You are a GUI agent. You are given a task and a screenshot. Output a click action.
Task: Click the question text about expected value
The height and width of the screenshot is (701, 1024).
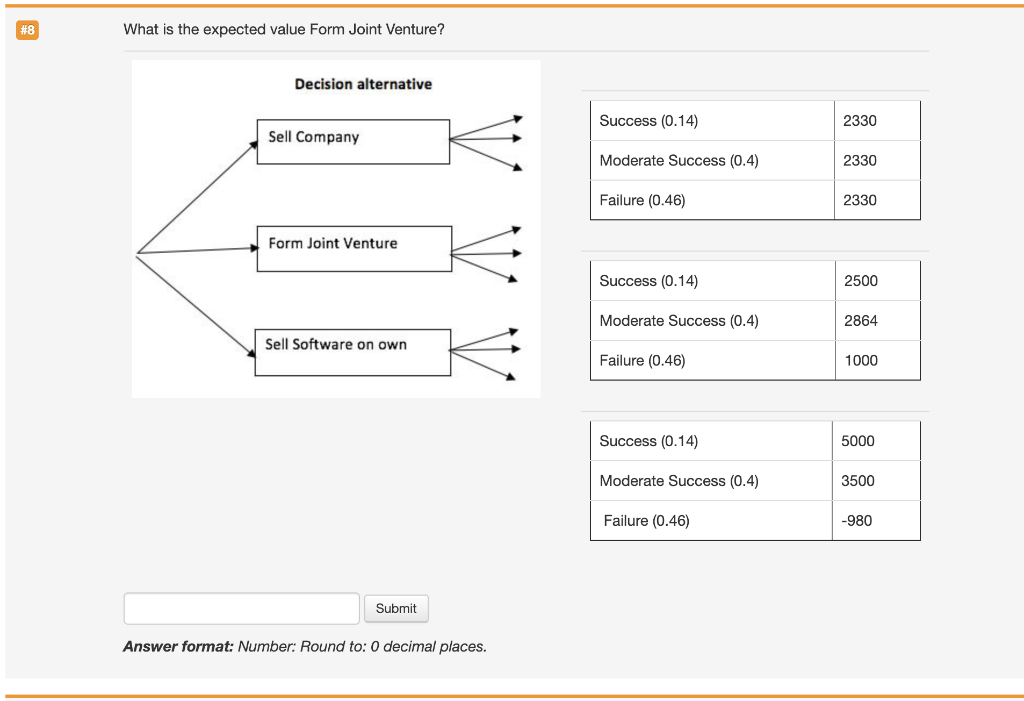[x=285, y=29]
